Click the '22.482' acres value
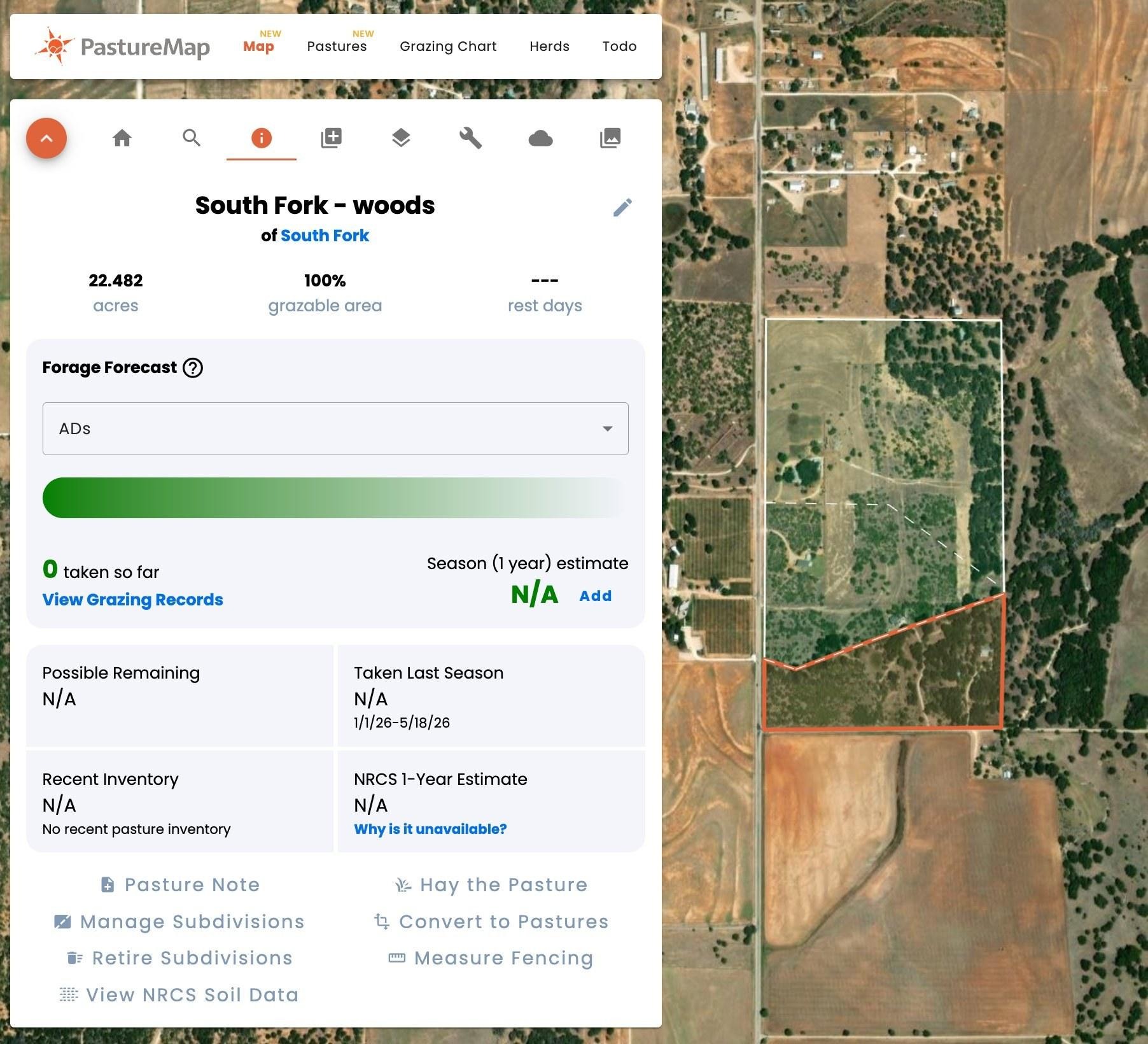This screenshot has height=1044, width=1148. point(116,281)
